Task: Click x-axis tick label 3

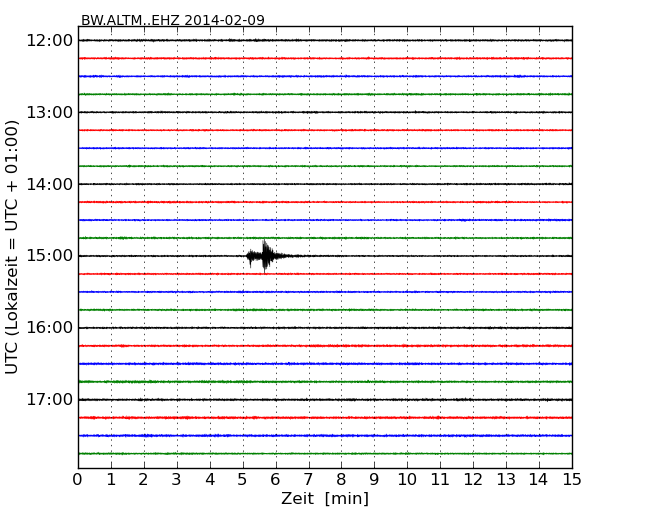Action: [x=177, y=479]
